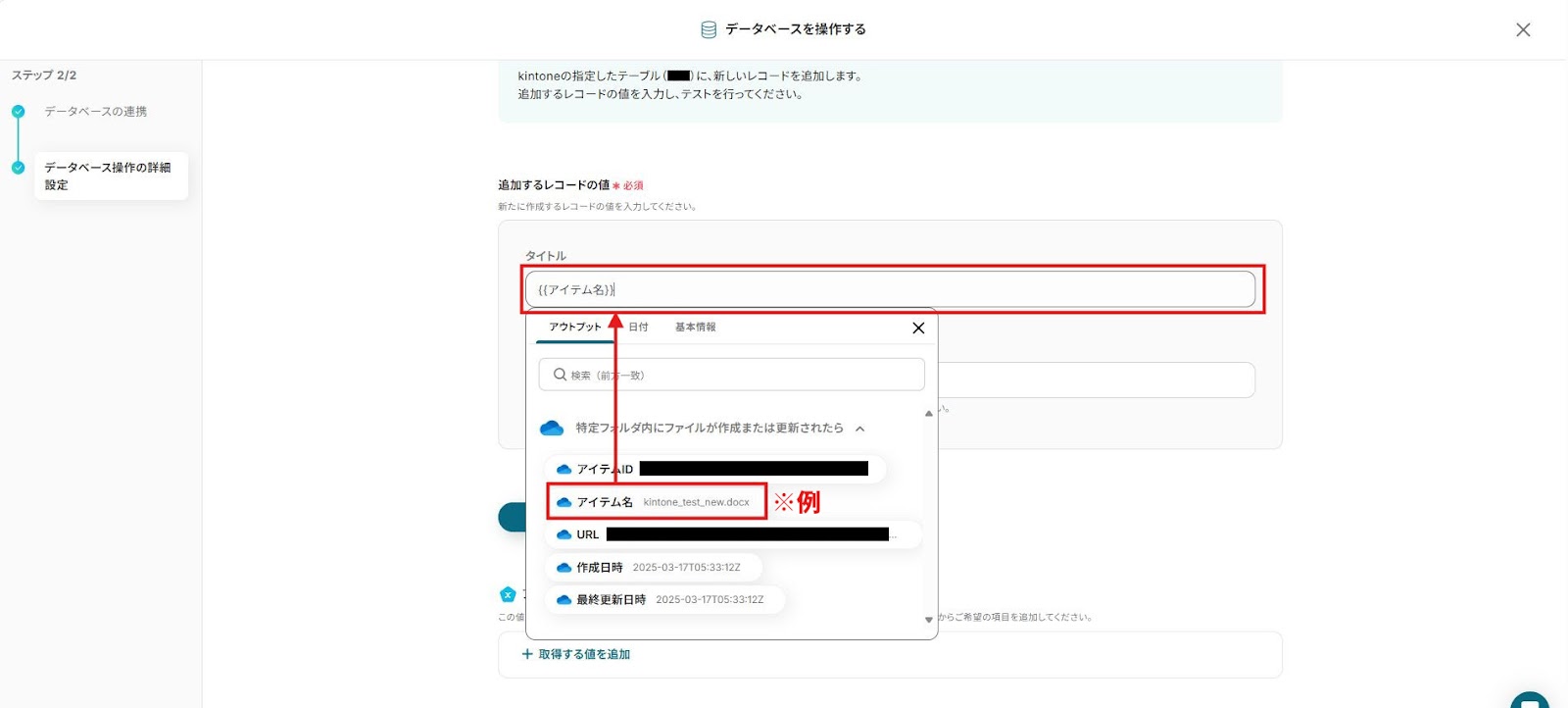Close the output picker popup
This screenshot has width=1568, height=708.
[918, 328]
